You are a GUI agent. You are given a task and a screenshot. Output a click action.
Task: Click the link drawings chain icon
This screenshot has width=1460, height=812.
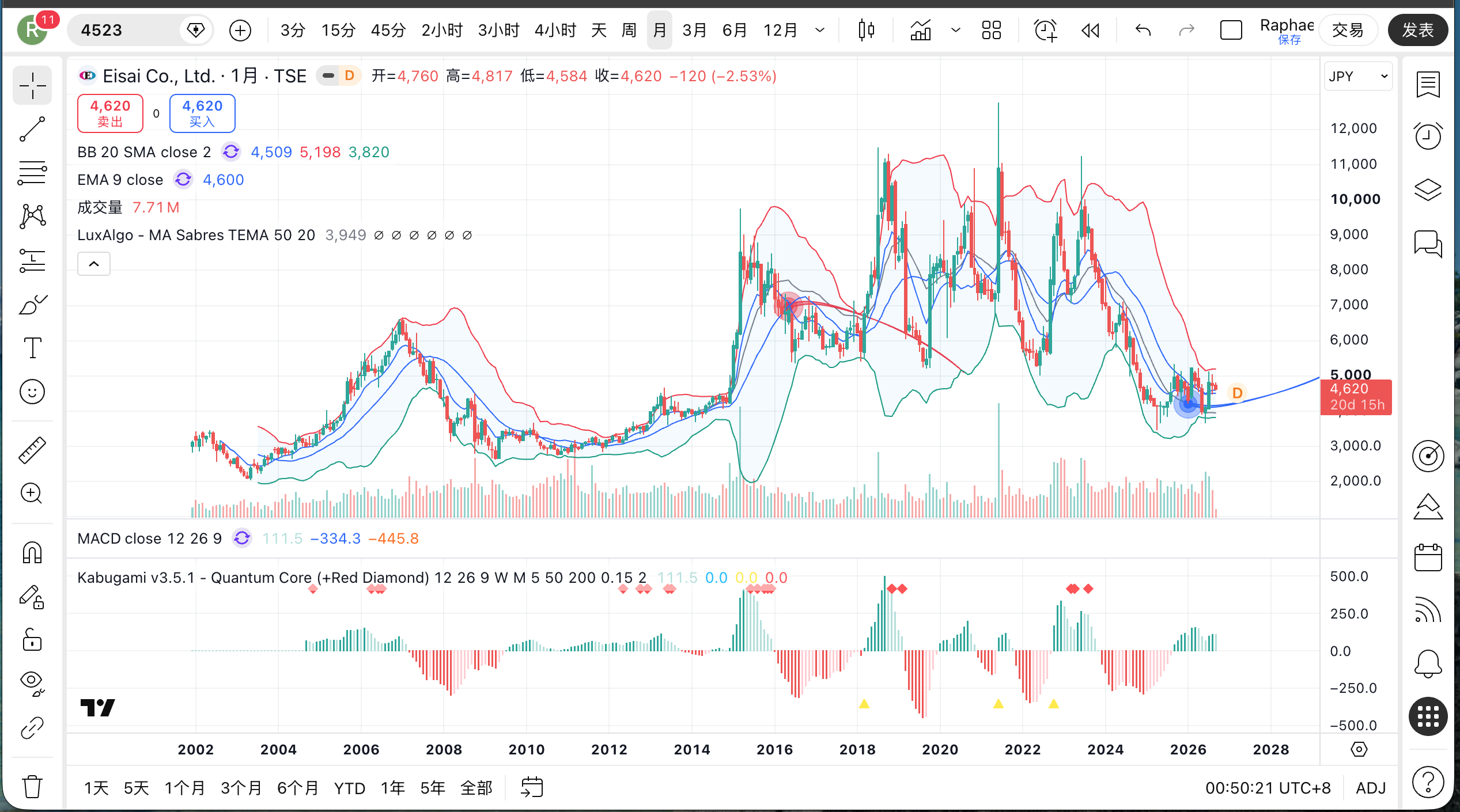[x=32, y=727]
